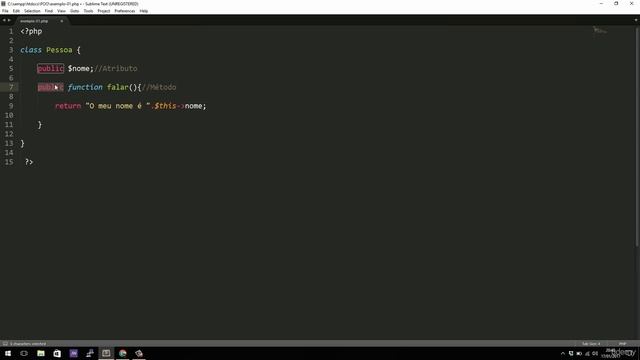Open Task View from the taskbar
Screen dimensions: 640x360
(24, 353)
